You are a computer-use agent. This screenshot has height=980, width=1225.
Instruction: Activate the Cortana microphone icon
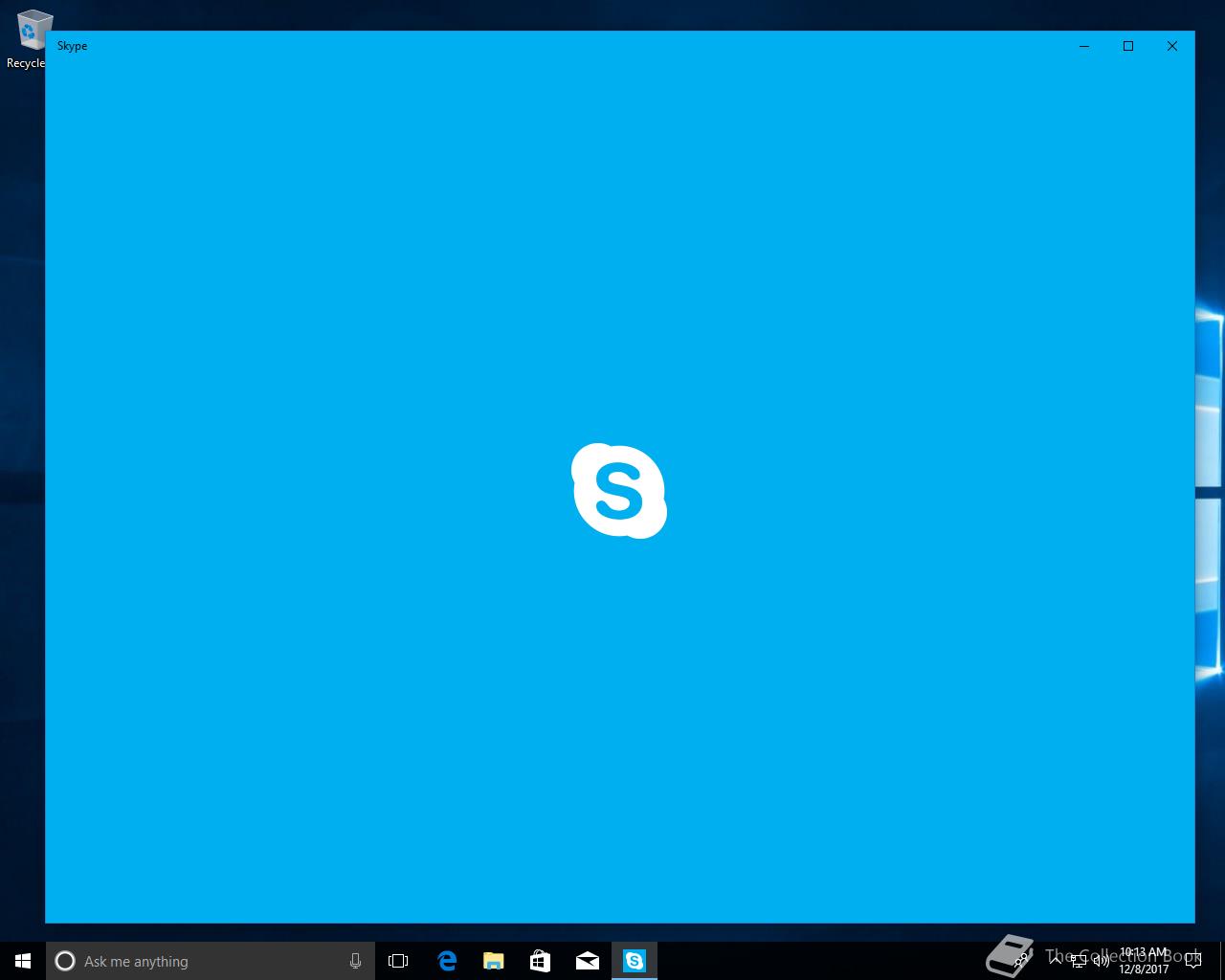click(355, 961)
